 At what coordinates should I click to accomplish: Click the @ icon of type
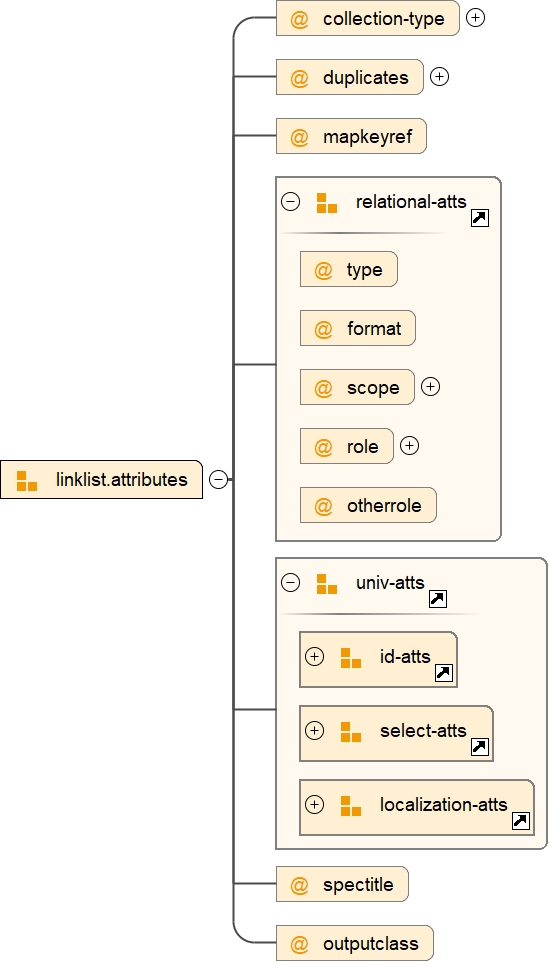(323, 270)
